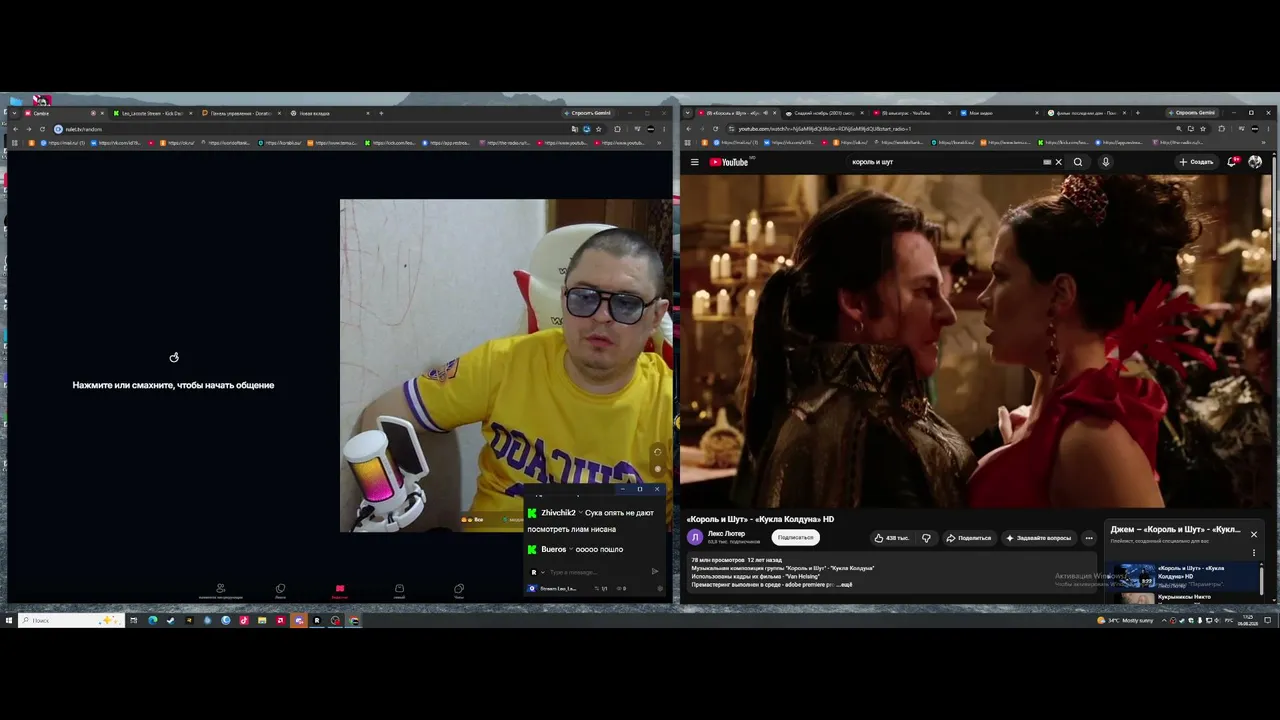Click the Лекс Лютер channel name
The height and width of the screenshot is (720, 1280).
pos(726,534)
